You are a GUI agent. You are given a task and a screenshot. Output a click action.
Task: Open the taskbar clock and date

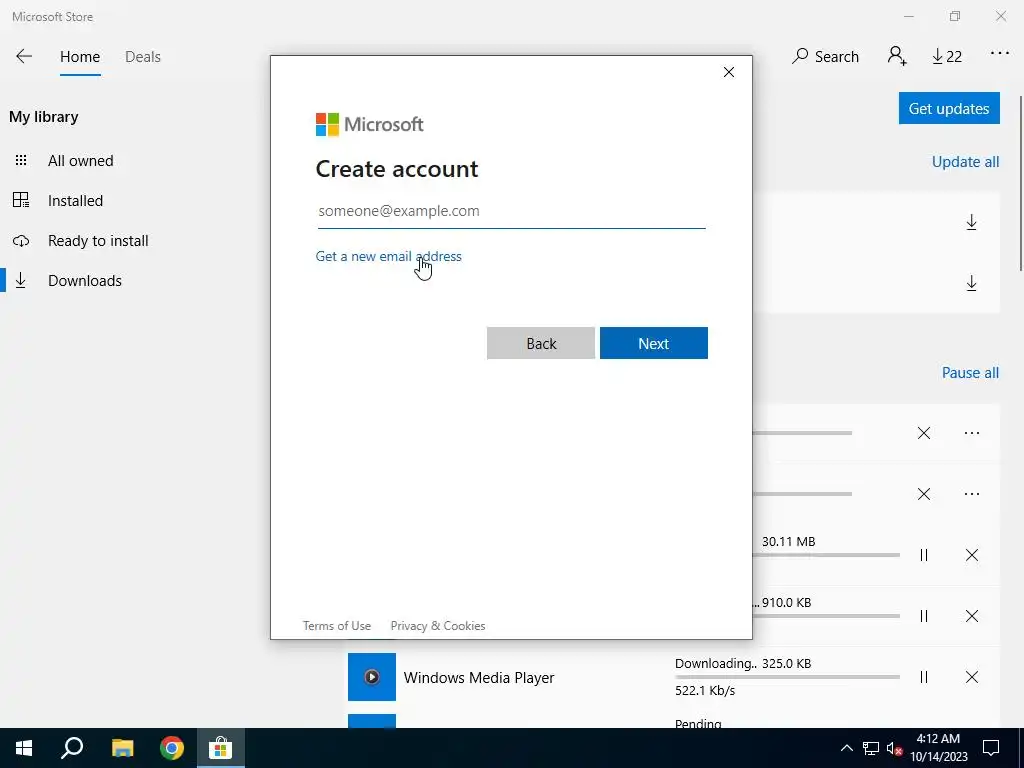[938, 748]
